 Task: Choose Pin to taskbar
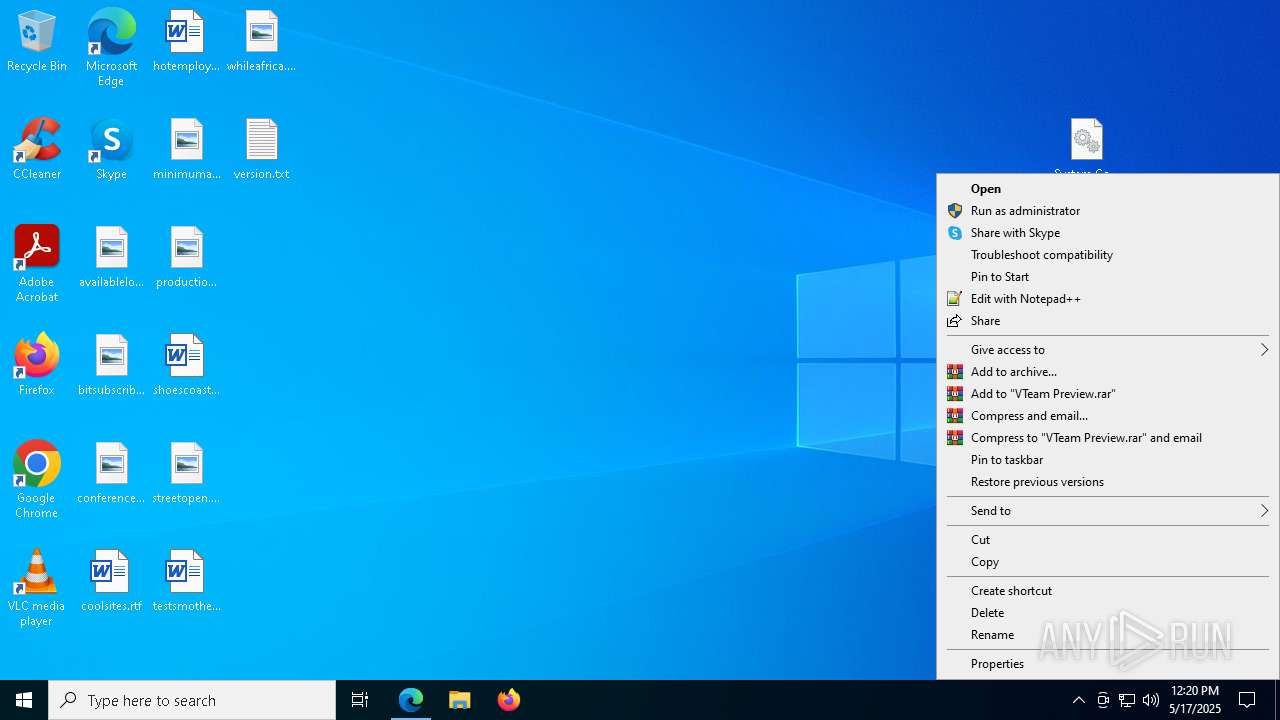[1108, 460]
